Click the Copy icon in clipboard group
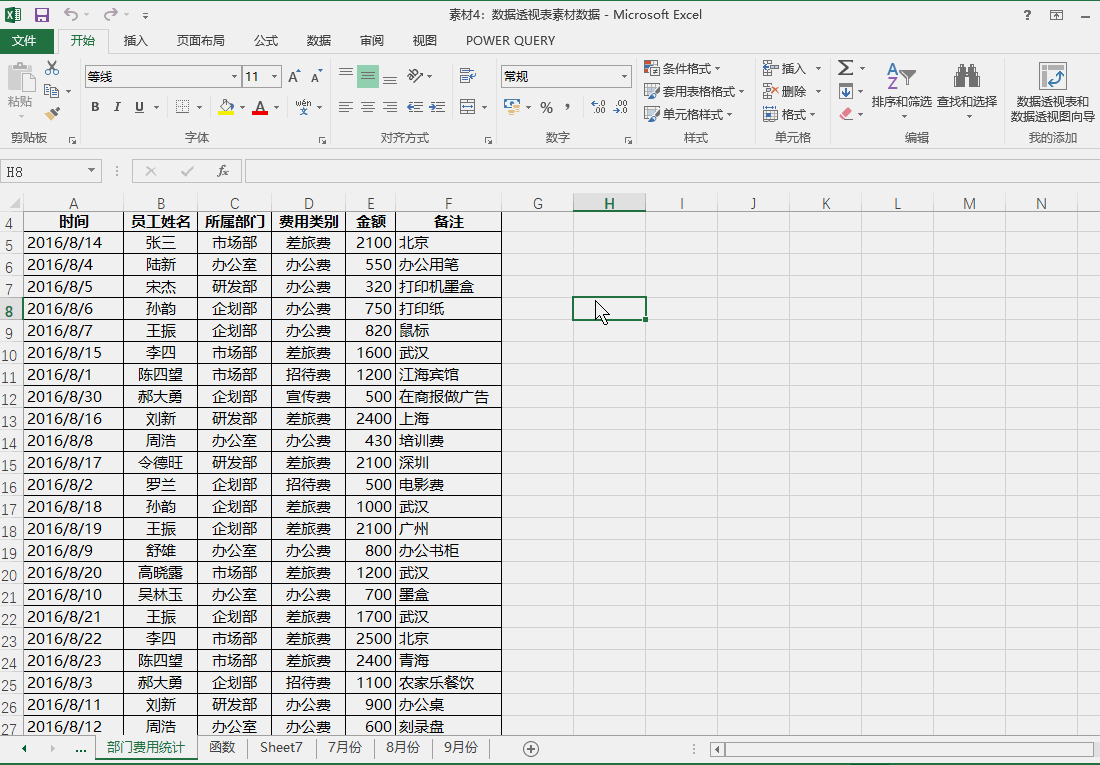The height and width of the screenshot is (765, 1100). coord(51,91)
